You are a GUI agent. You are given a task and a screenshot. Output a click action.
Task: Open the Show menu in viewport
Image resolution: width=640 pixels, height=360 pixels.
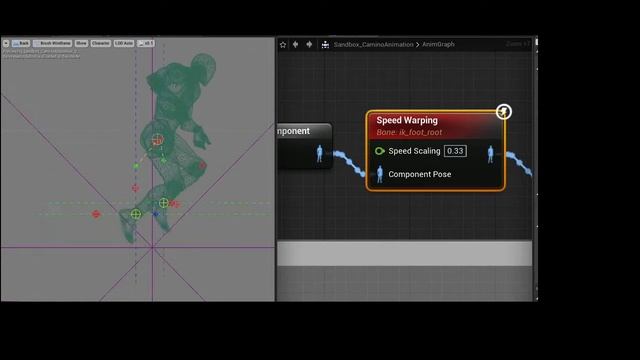coord(81,43)
